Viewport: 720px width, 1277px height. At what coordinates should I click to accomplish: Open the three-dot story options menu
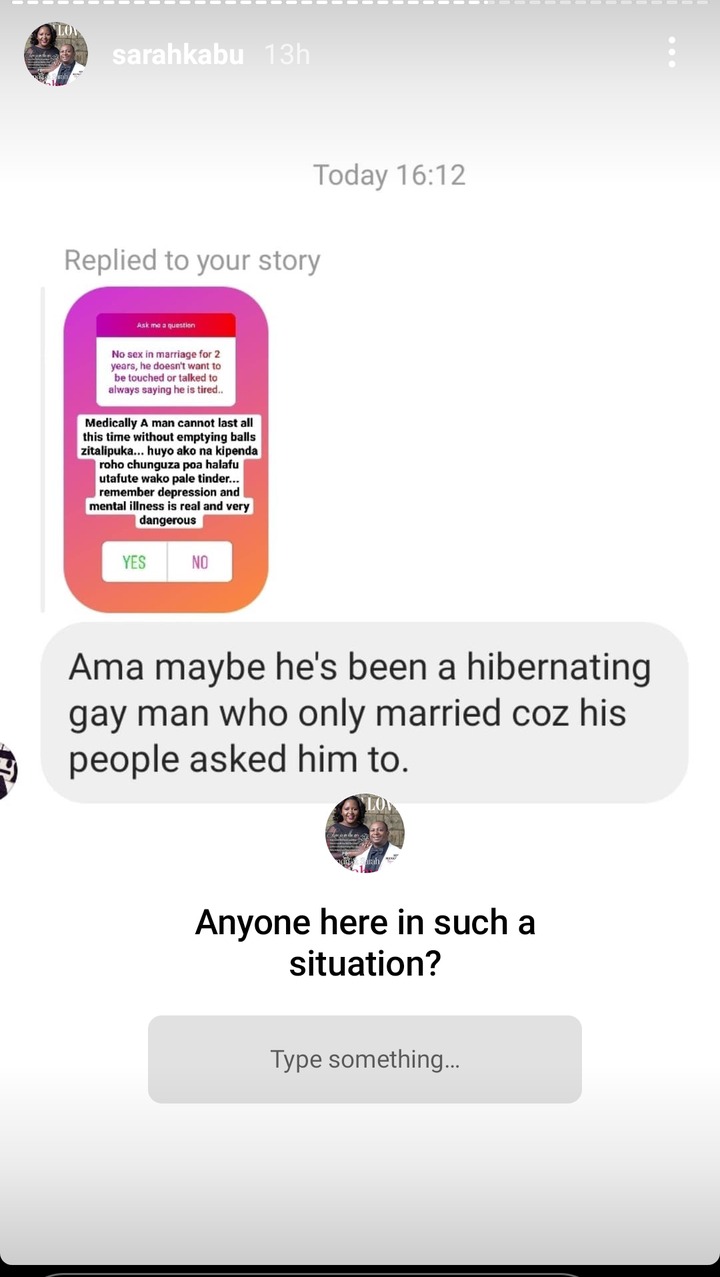pos(671,53)
